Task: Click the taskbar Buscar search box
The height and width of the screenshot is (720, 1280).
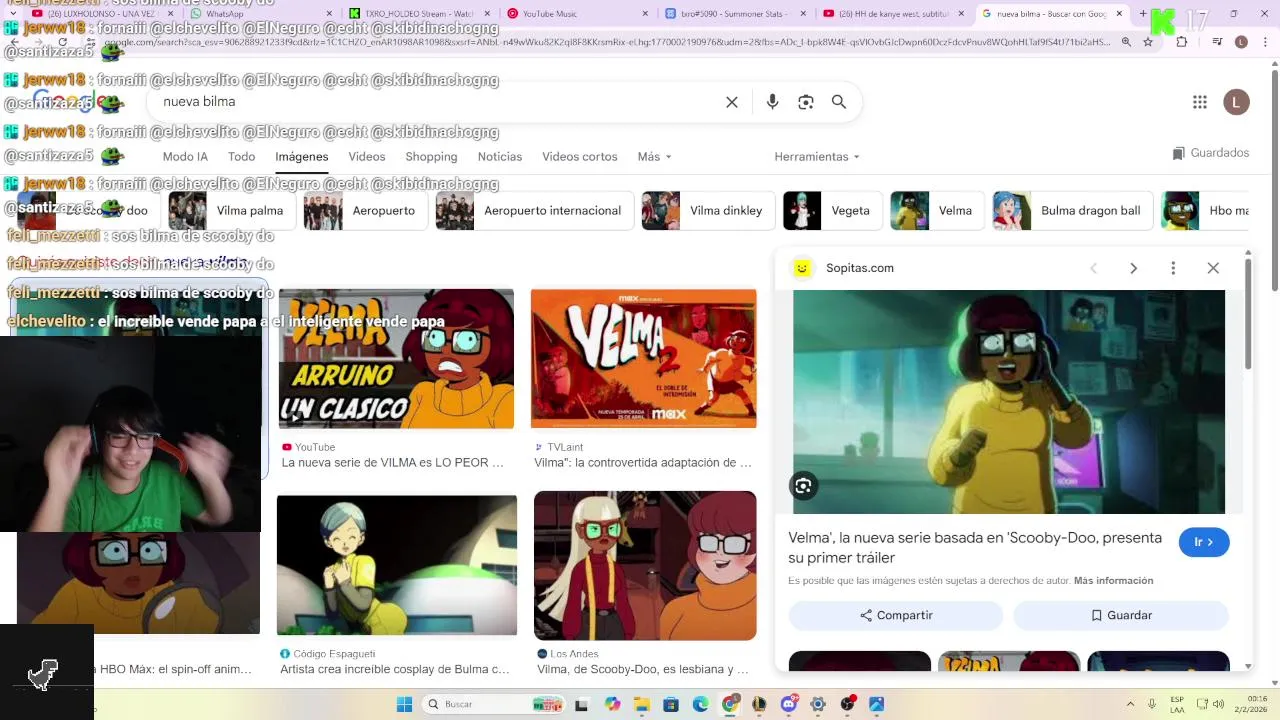Action: click(495, 704)
